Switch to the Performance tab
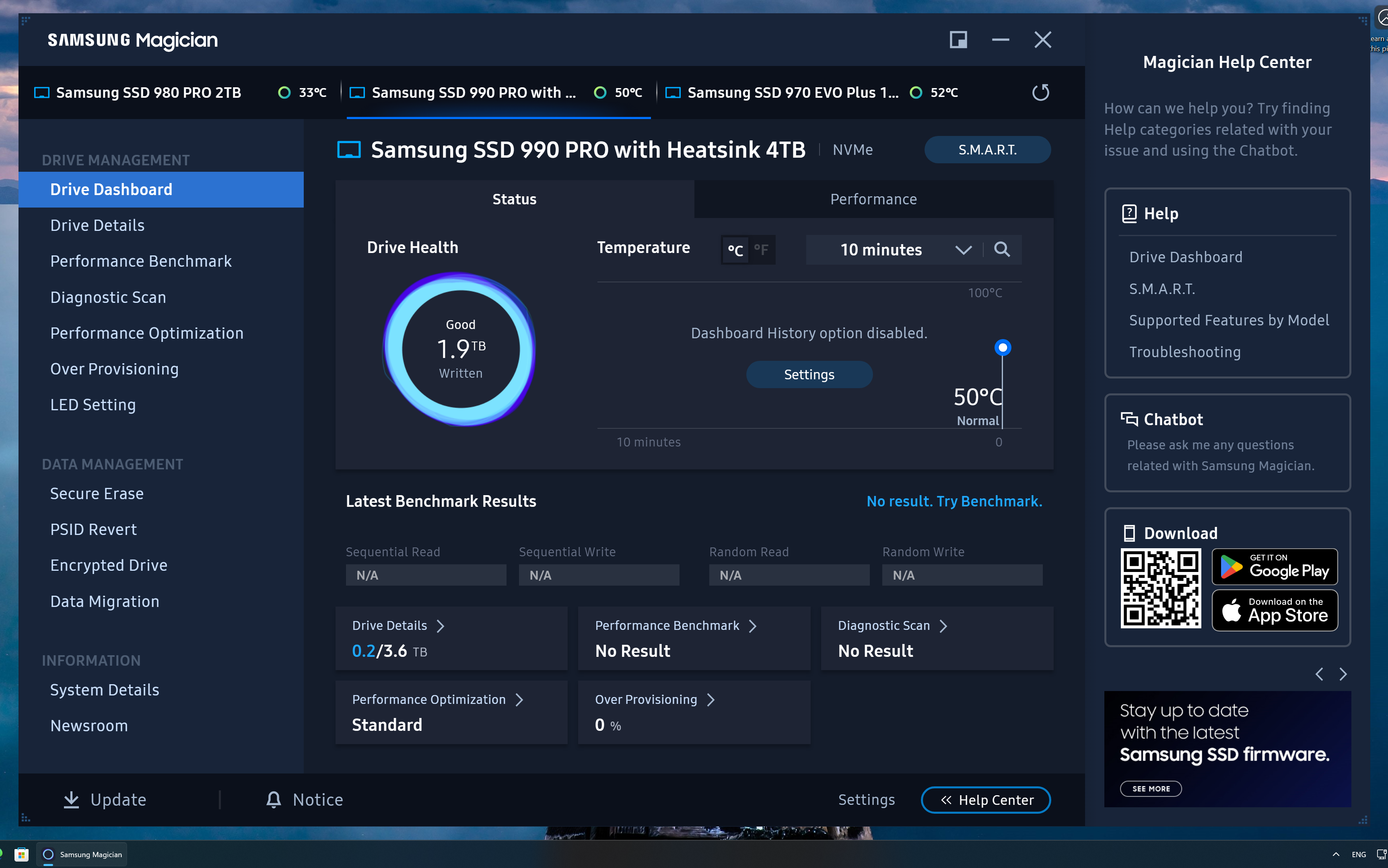Viewport: 1388px width, 868px height. [873, 199]
